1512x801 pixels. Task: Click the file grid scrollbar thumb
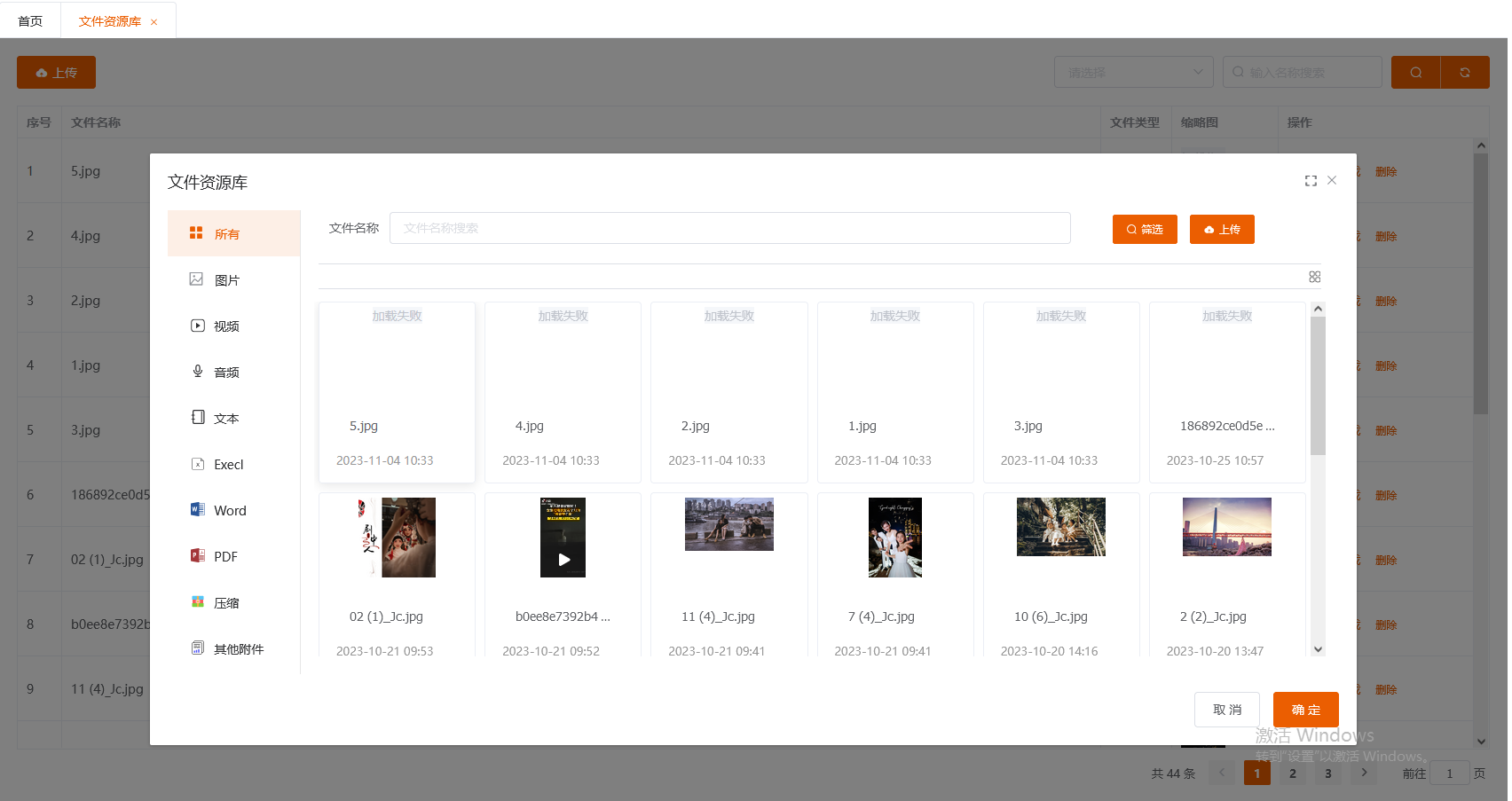tap(1319, 386)
